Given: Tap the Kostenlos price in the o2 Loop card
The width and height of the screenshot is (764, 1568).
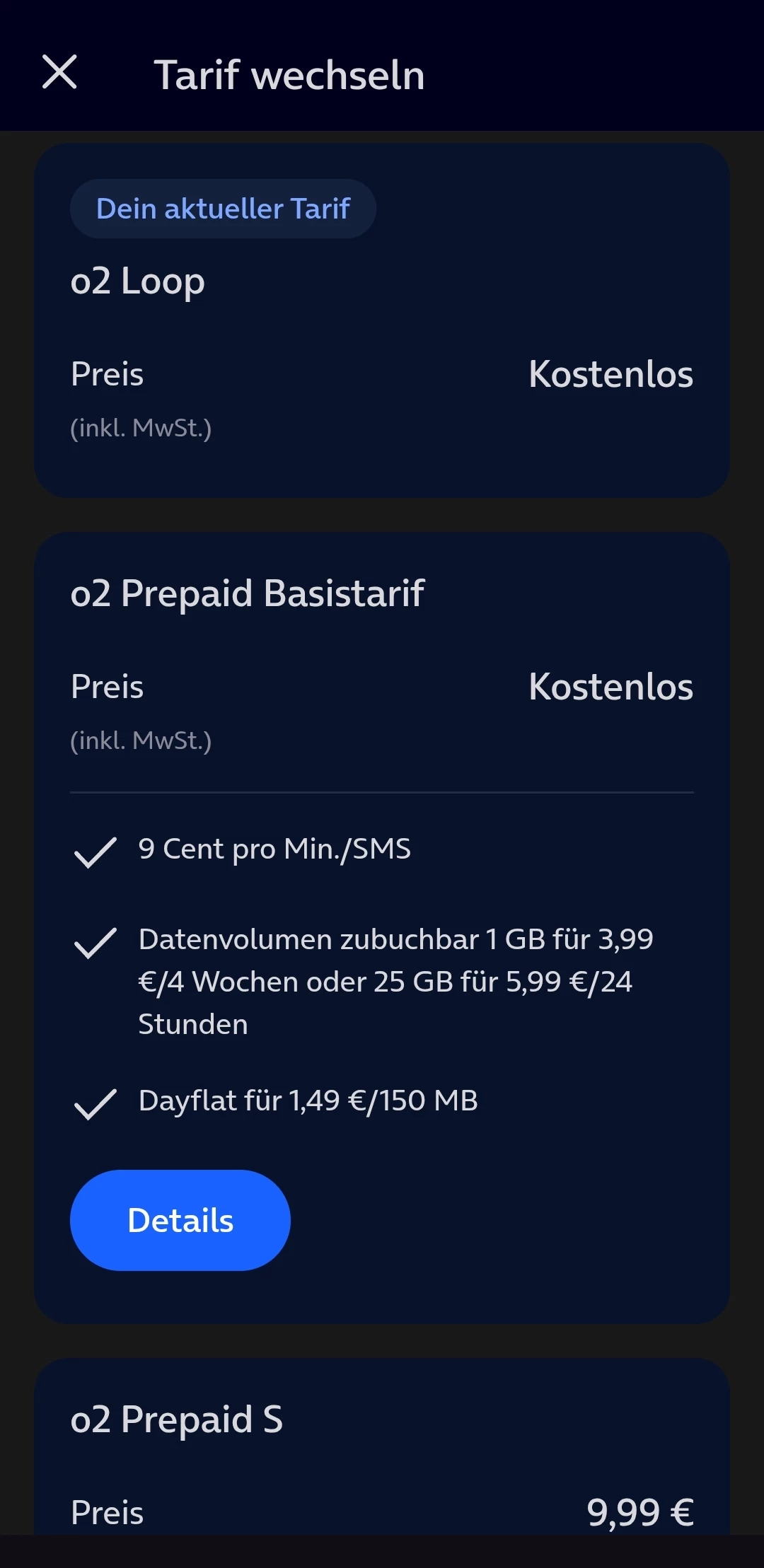Looking at the screenshot, I should point(610,374).
